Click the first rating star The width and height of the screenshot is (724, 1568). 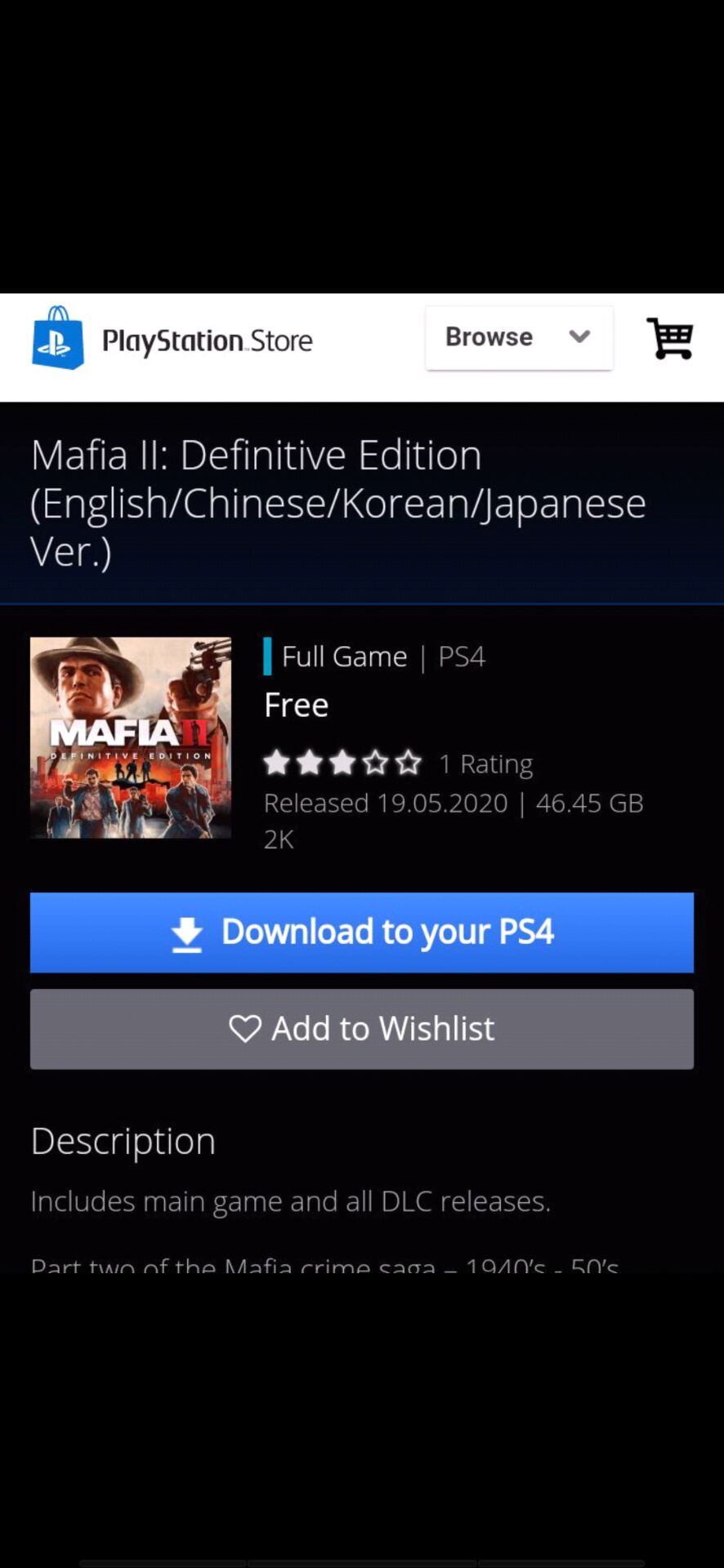(277, 763)
